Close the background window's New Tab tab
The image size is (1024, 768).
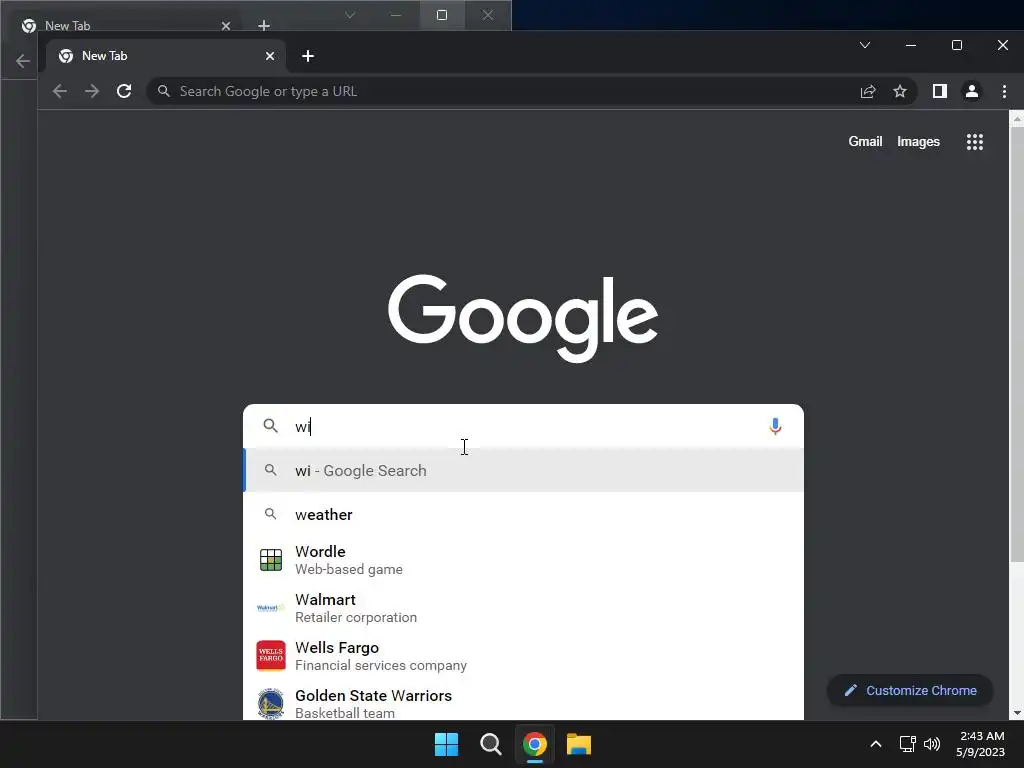225,26
